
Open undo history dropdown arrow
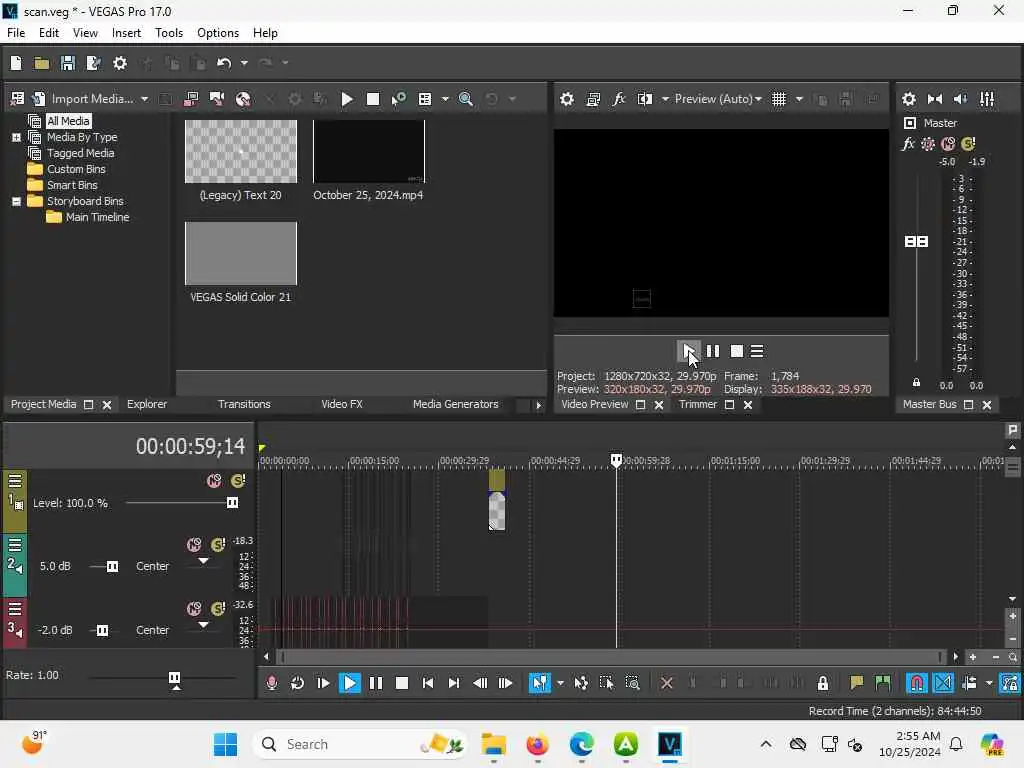244,63
